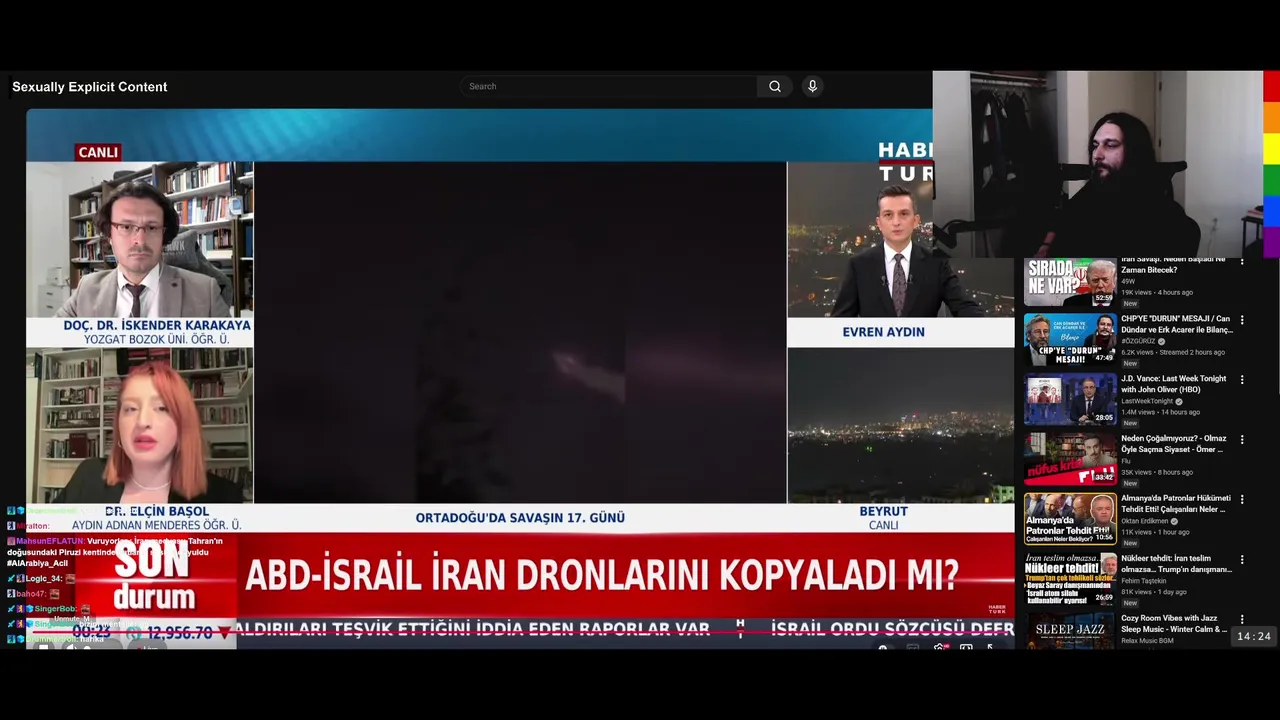Viewport: 1280px width, 720px height.
Task: Click '81K views · 1 day ago' text
Action: (x=1154, y=592)
